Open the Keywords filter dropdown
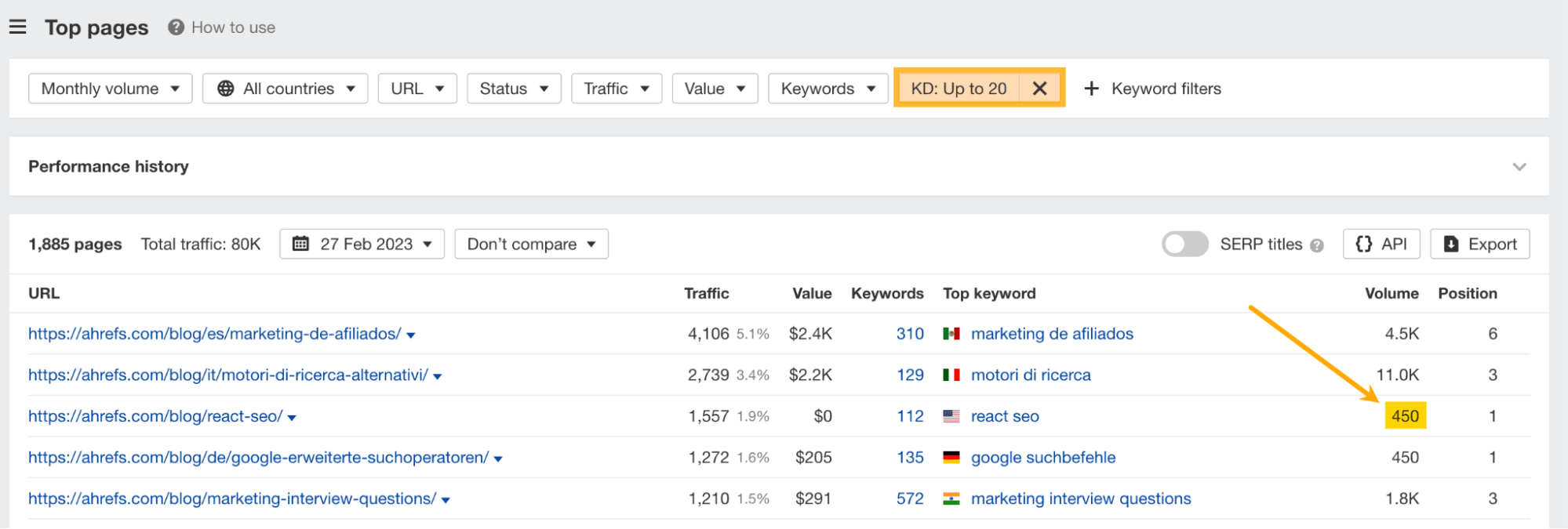The image size is (1568, 529). tap(828, 89)
